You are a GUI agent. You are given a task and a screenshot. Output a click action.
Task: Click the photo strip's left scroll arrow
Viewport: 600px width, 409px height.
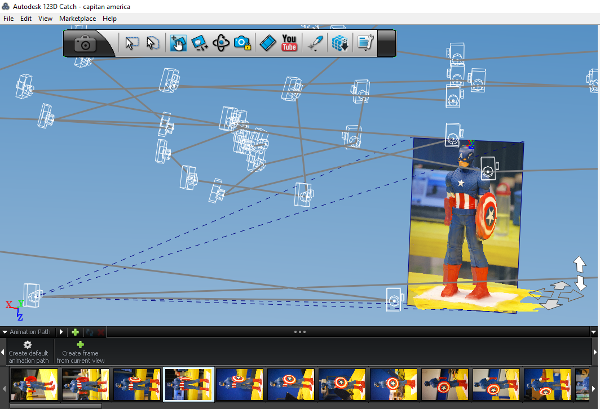tap(4, 388)
